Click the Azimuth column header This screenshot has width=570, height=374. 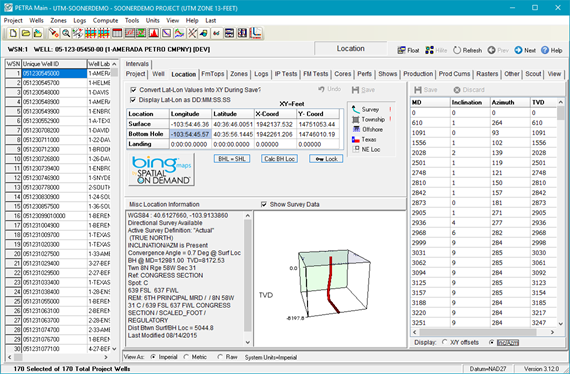click(x=510, y=102)
